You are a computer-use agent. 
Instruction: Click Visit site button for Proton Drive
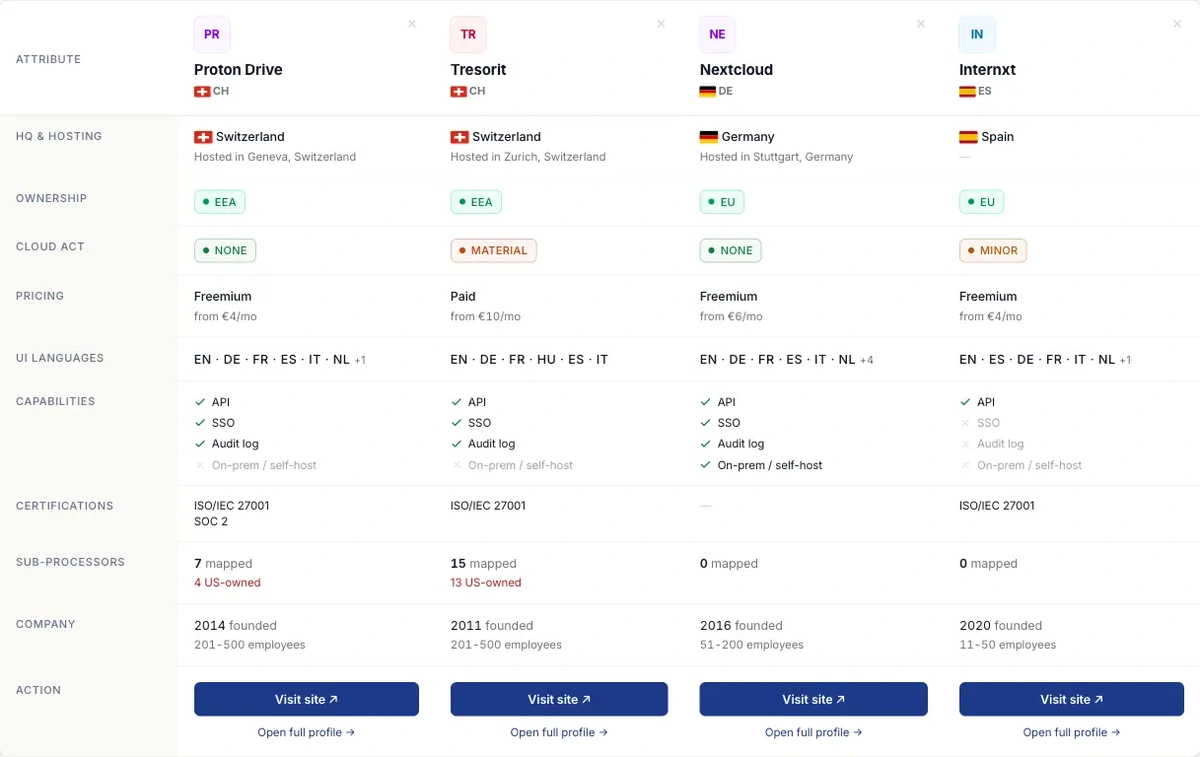(306, 699)
